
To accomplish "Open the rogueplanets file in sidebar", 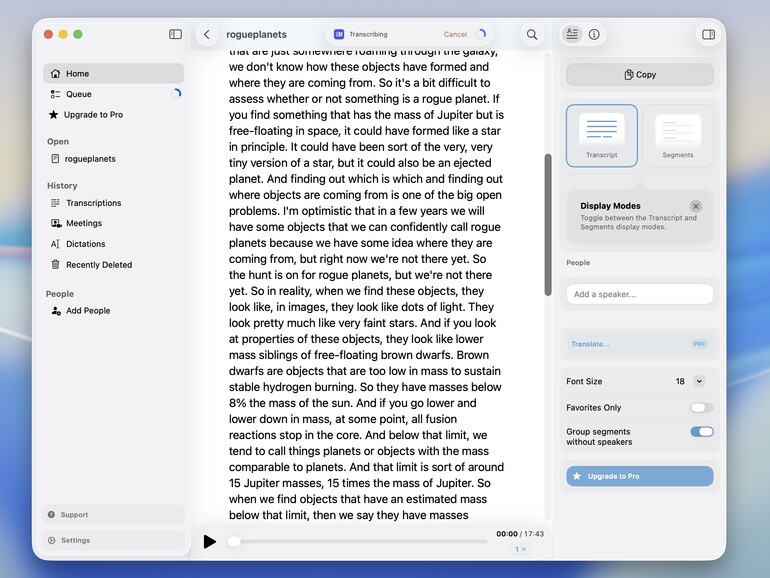I will point(113,159).
